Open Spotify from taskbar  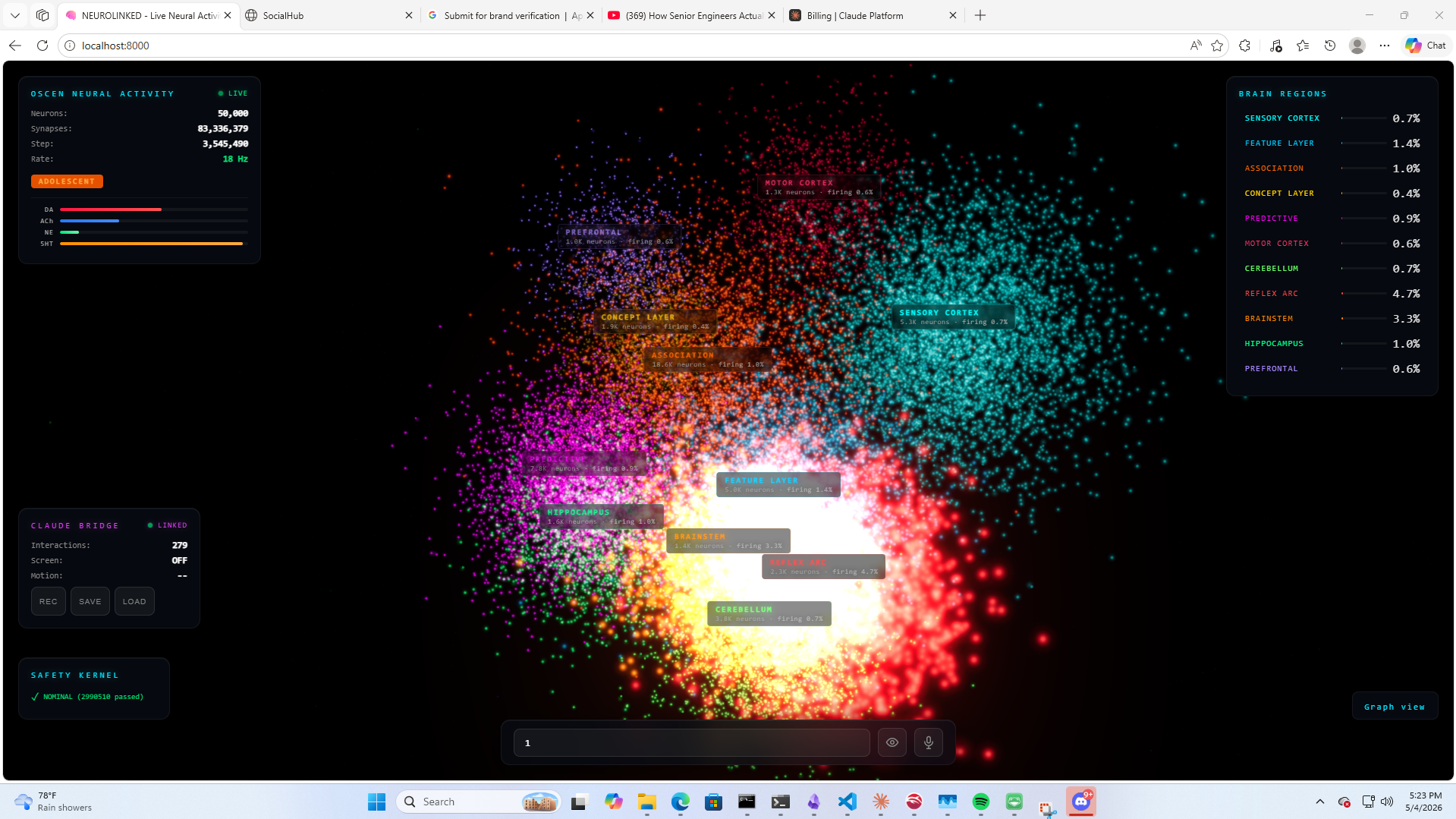[981, 802]
